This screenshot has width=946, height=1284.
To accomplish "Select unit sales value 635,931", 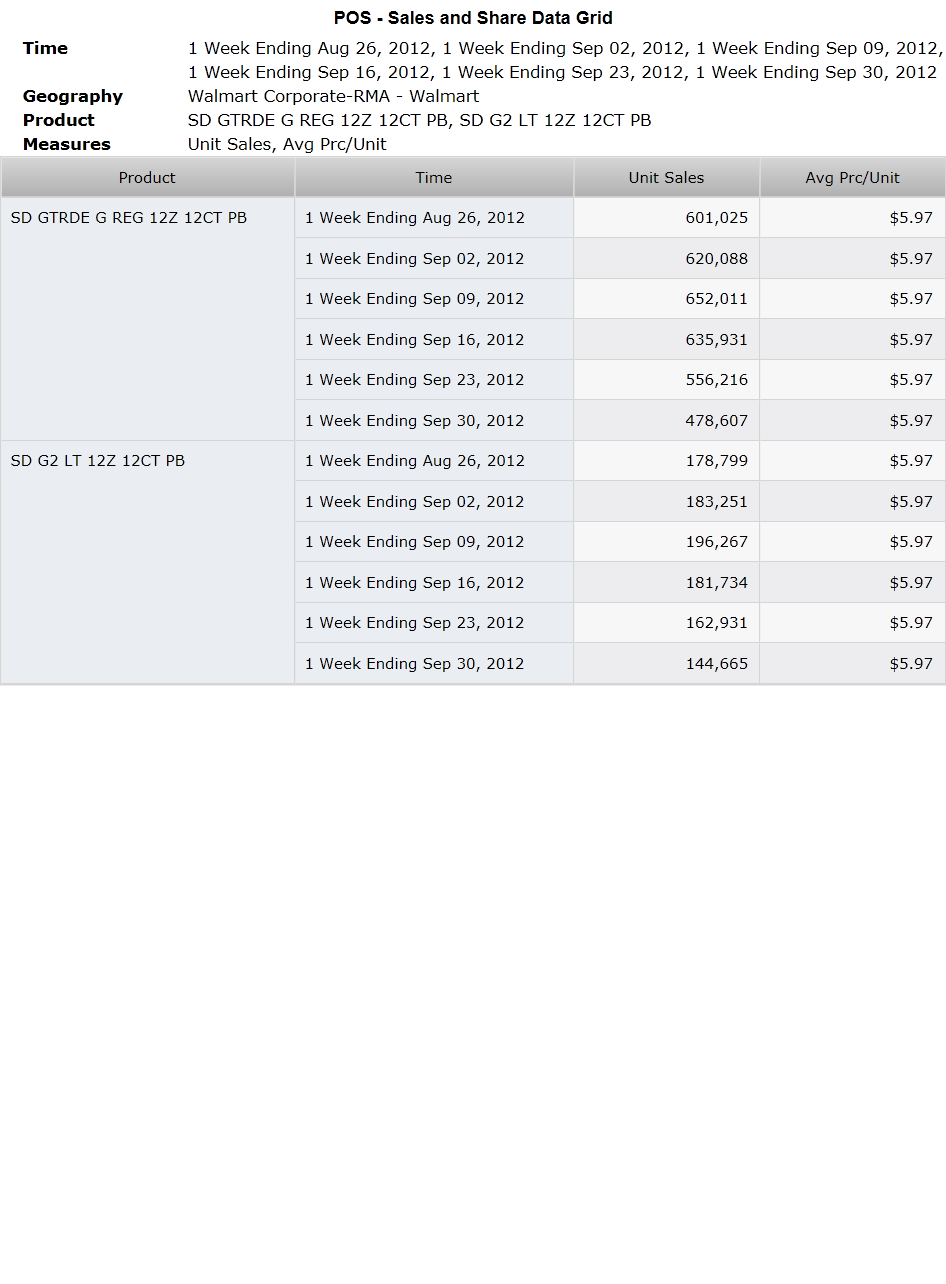I will click(666, 339).
